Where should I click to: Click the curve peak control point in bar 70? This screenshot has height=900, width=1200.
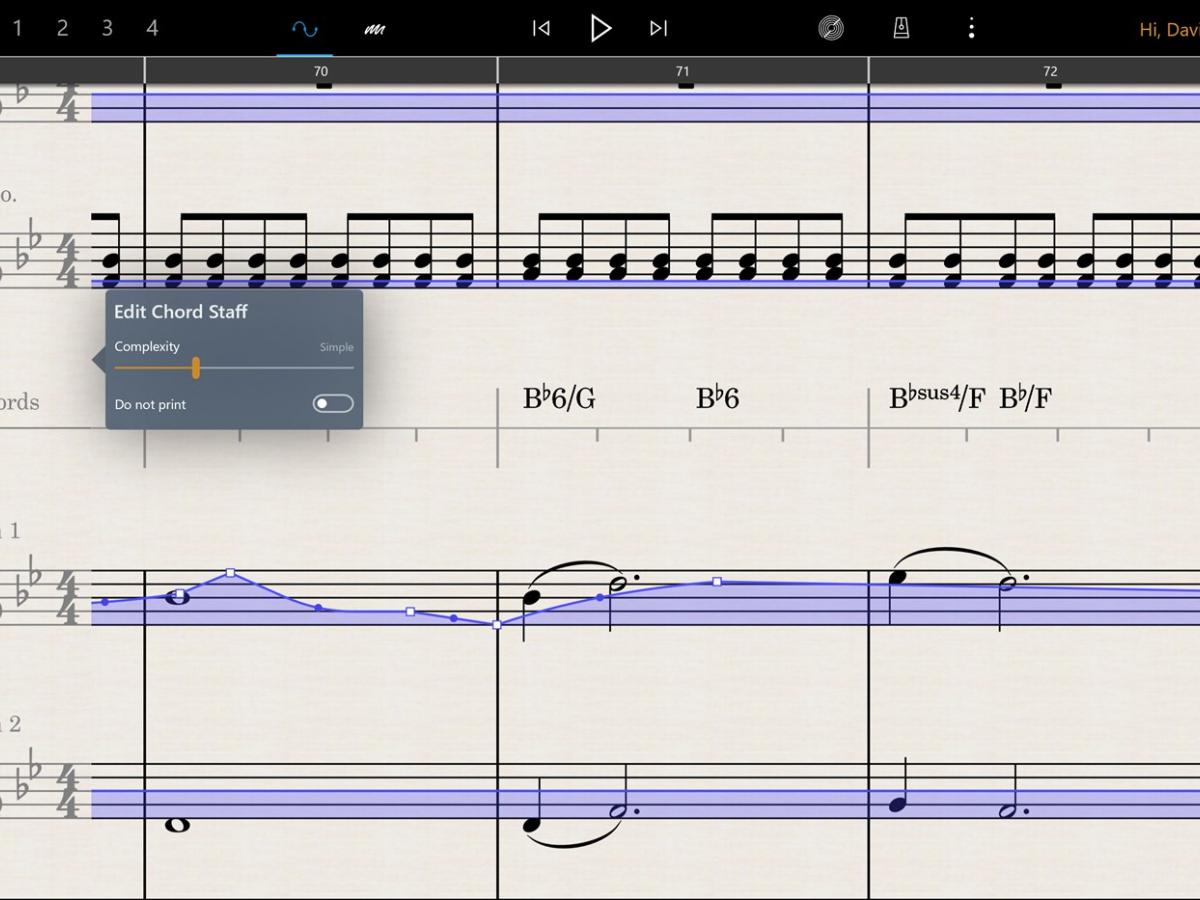point(231,573)
